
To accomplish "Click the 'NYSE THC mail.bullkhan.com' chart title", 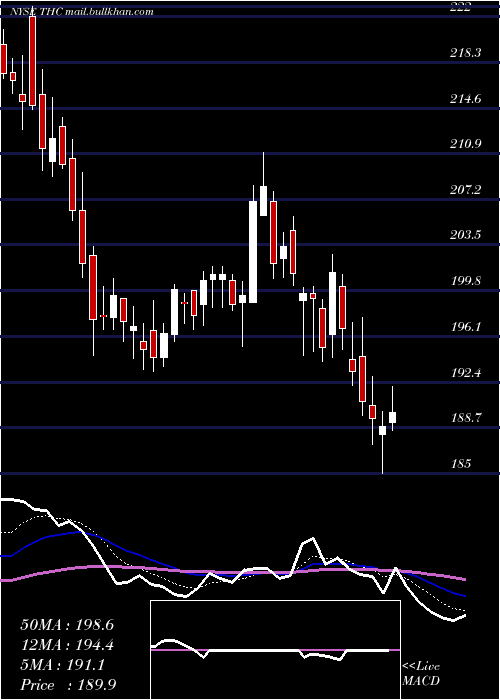I will [x=82, y=12].
